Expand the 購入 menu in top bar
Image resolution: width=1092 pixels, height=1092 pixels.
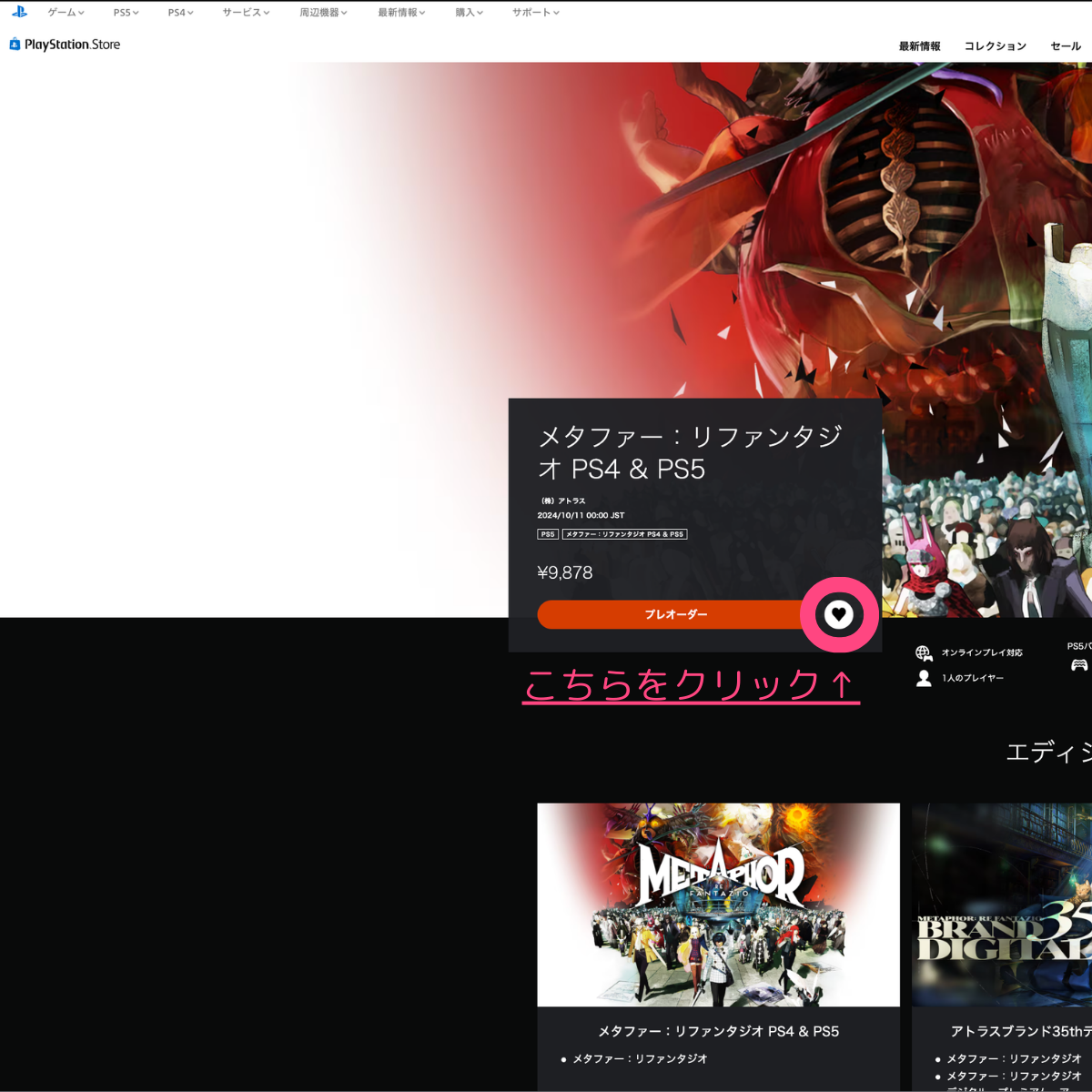point(469,13)
